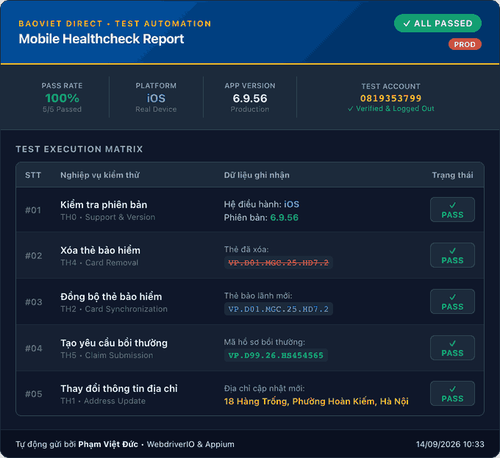Image resolution: width=500 pixels, height=458 pixels.
Task: Click the Địa chỉ cập nhật mới: label
Action: coord(264,389)
